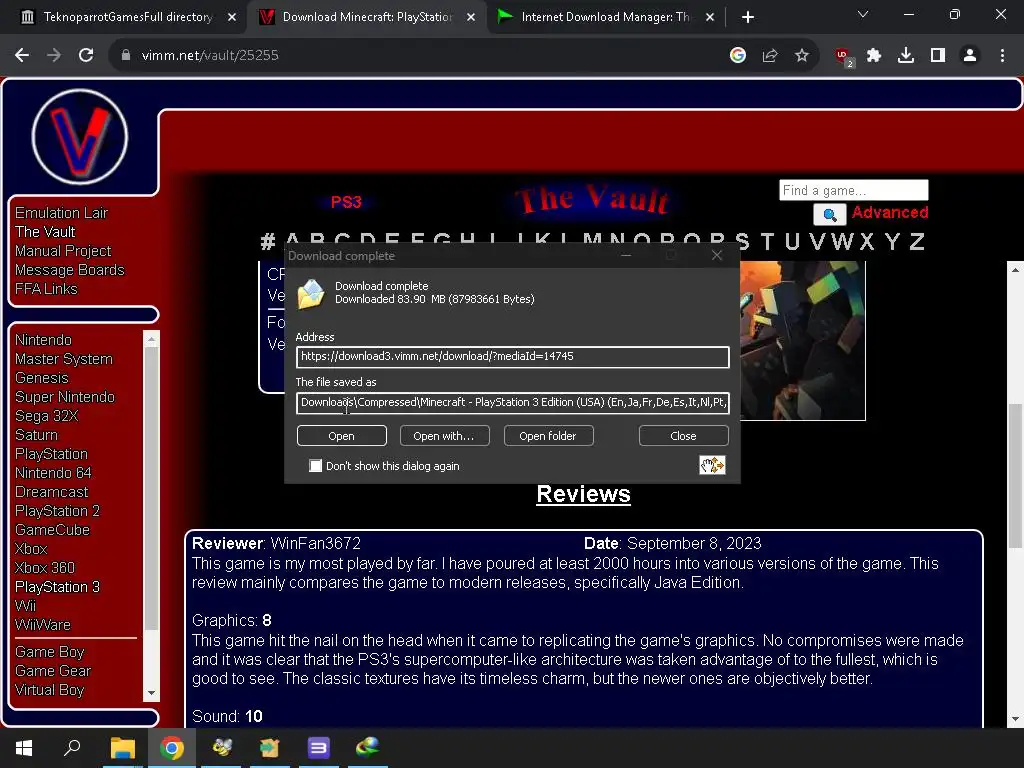Open Message Boards sidebar link
This screenshot has height=768, width=1024.
click(69, 270)
